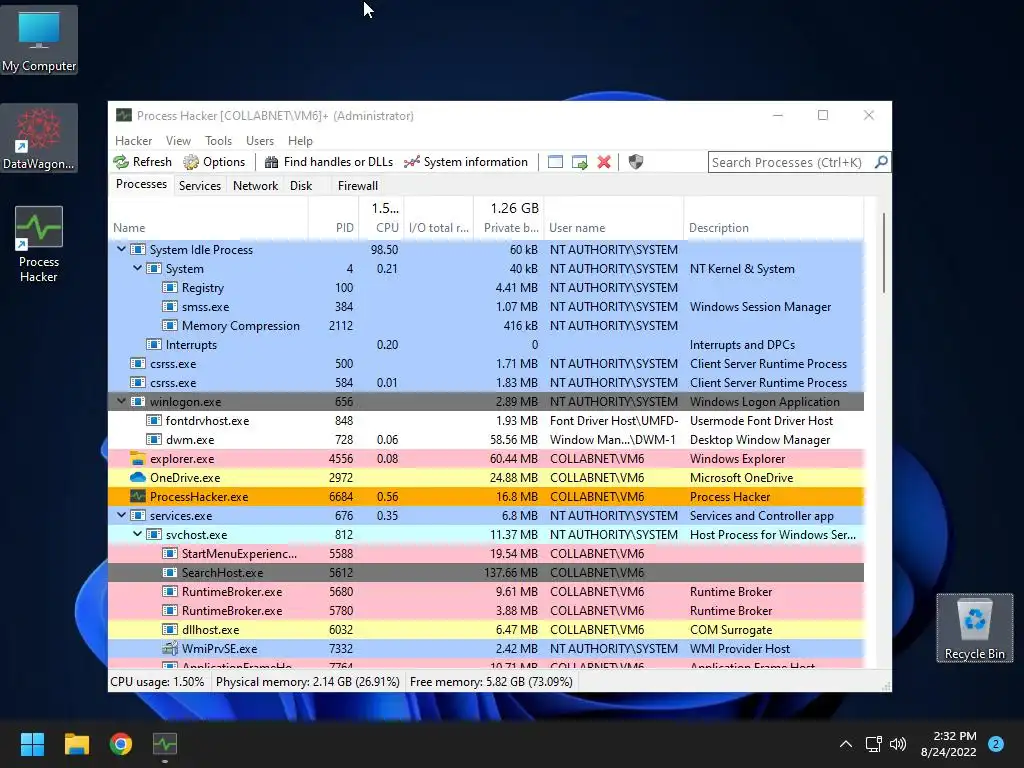Sort by the CPU column header
The width and height of the screenshot is (1024, 768).
(381, 219)
